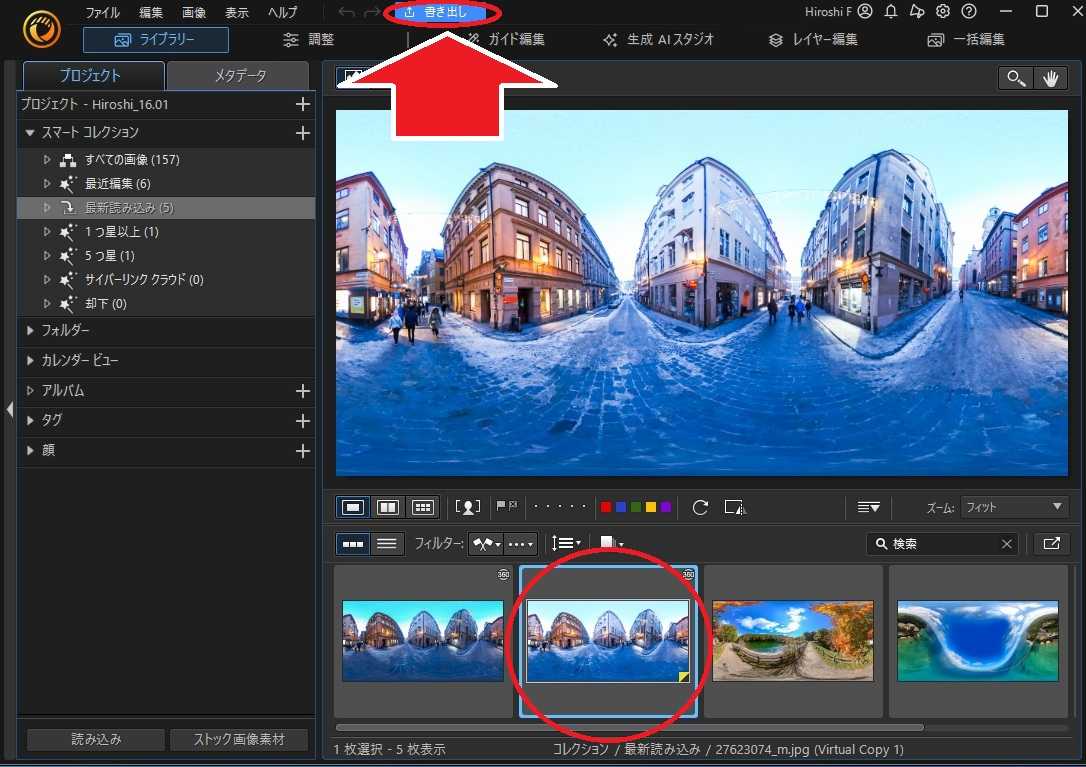Open the library in a new window
This screenshot has width=1086, height=767.
click(x=1051, y=543)
